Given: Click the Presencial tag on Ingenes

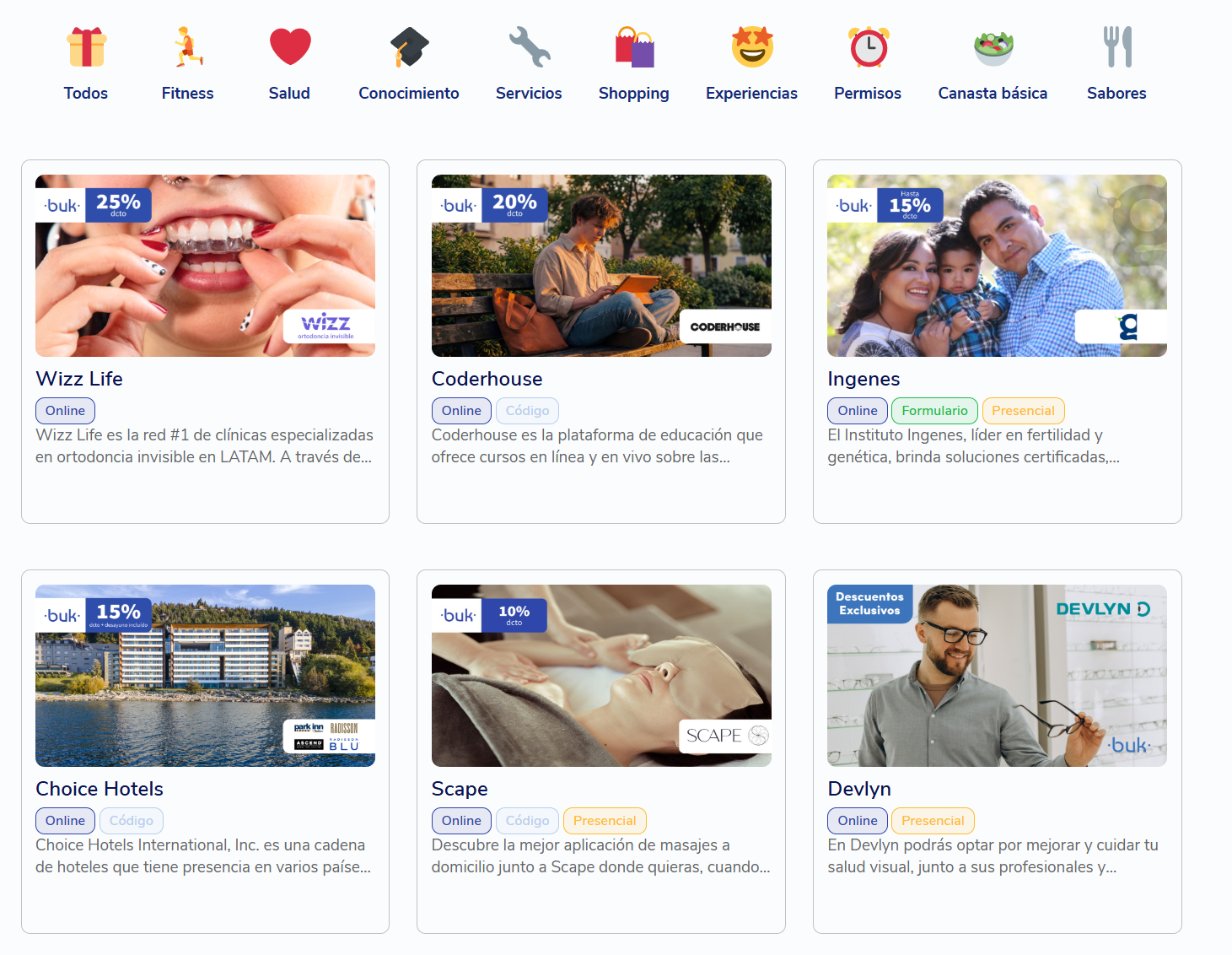Looking at the screenshot, I should pyautogui.click(x=1023, y=411).
